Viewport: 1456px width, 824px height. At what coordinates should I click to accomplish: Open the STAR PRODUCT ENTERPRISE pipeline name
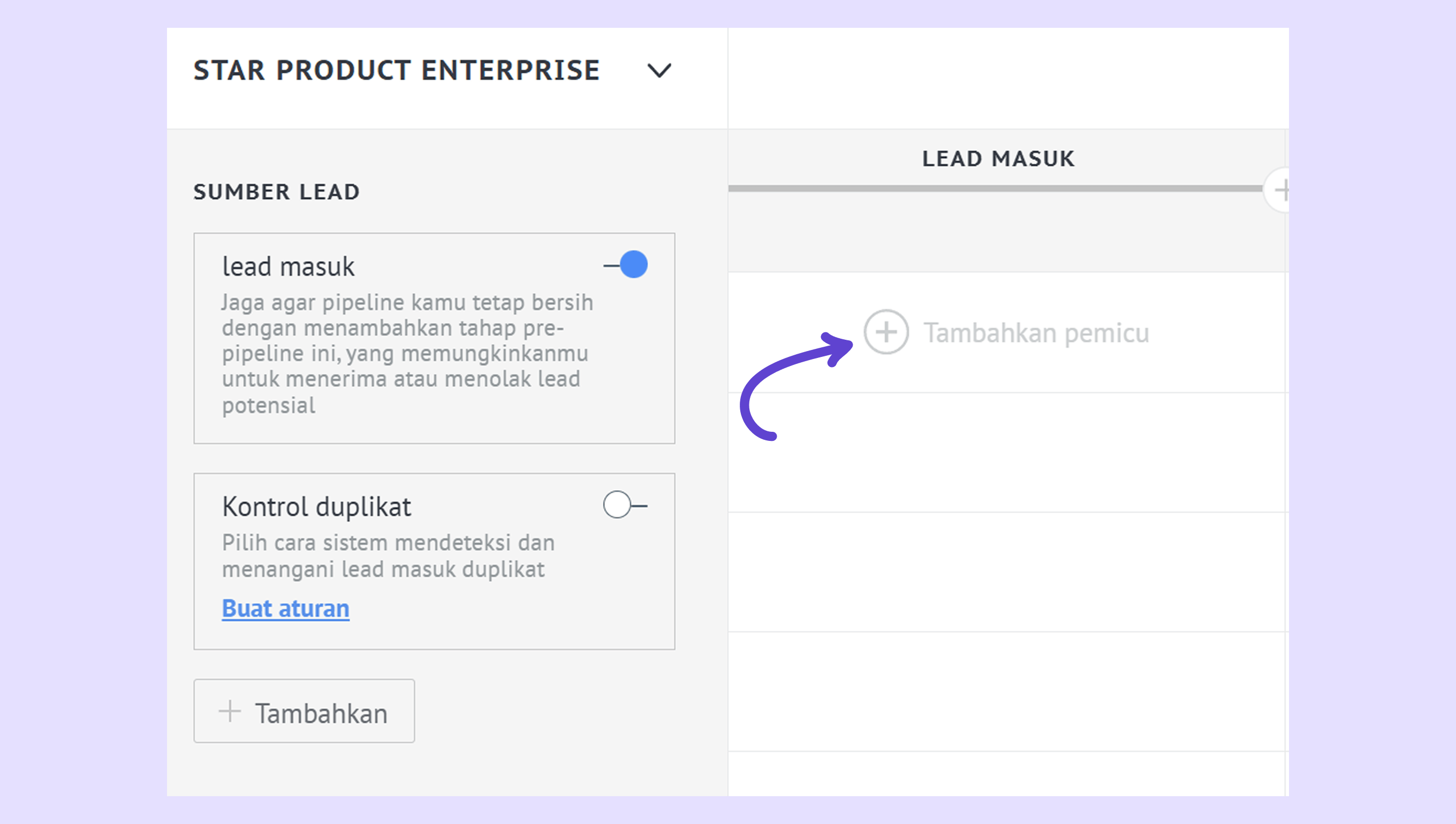coord(396,71)
